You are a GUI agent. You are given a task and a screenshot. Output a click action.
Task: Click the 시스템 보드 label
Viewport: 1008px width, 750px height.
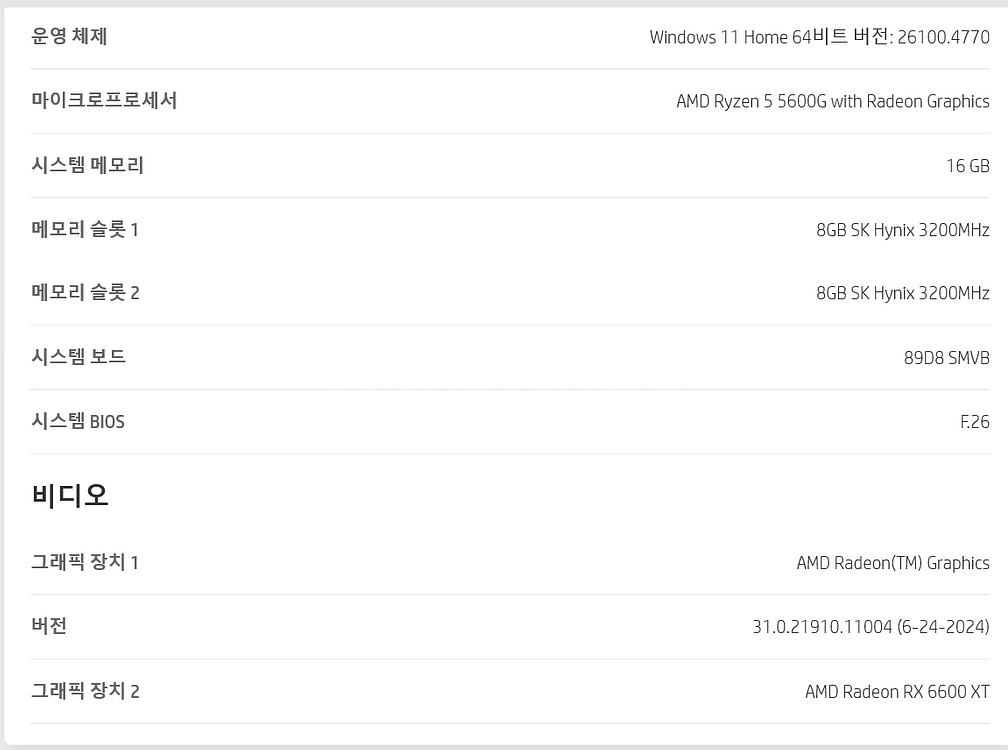(78, 356)
